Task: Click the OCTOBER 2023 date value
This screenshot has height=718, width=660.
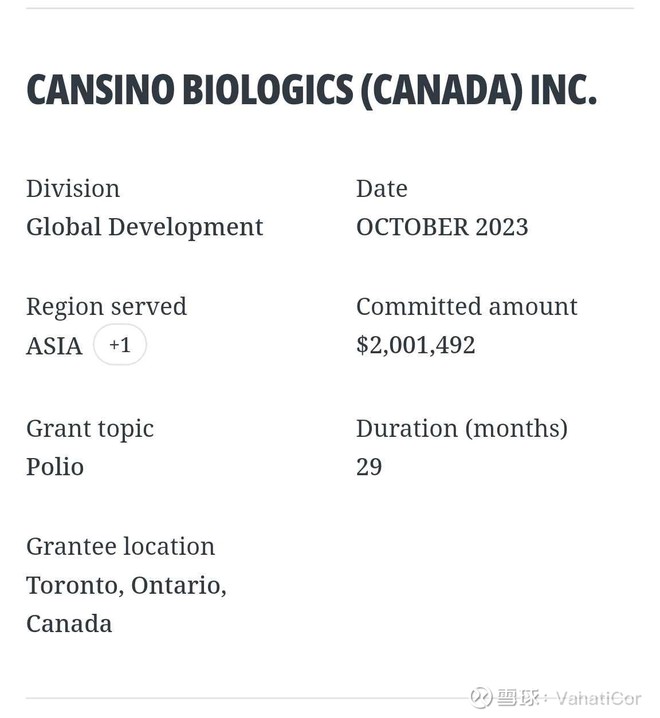Action: pyautogui.click(x=442, y=227)
